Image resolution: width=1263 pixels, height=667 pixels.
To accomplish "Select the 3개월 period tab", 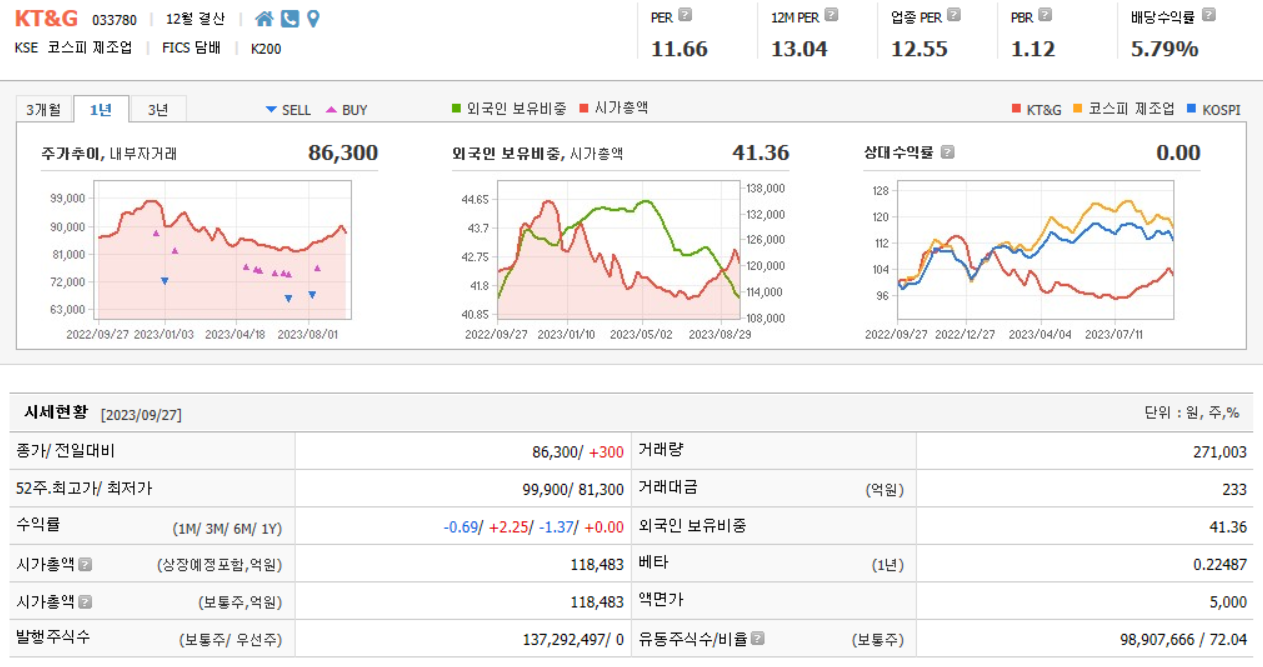I will click(44, 110).
